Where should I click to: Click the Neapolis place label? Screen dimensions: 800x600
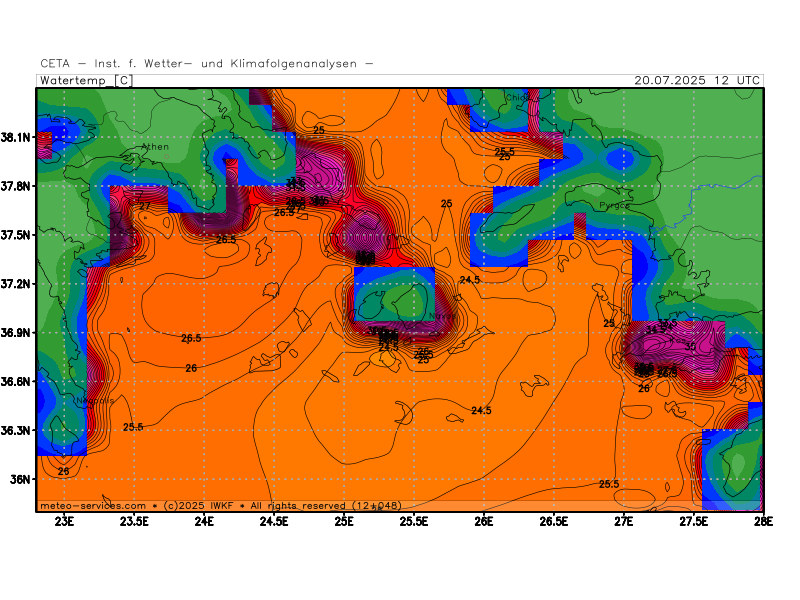click(x=95, y=401)
